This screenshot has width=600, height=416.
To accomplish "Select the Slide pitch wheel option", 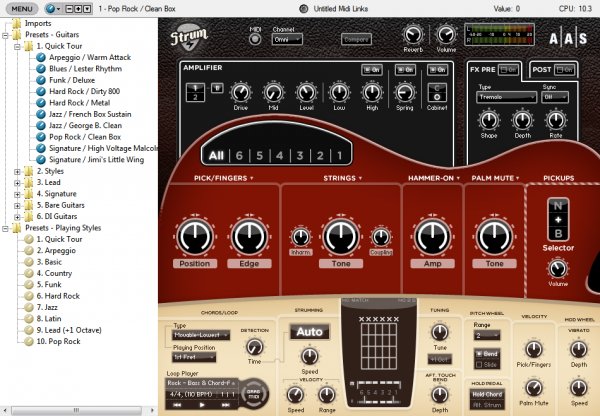I will [487, 365].
